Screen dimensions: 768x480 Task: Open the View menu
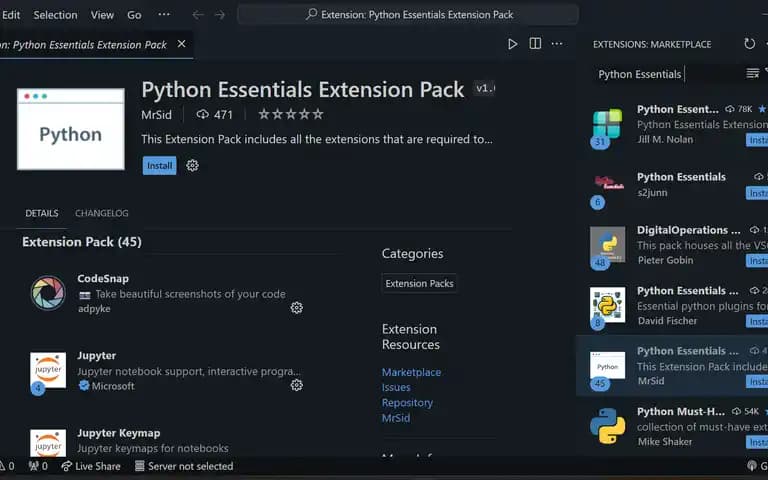tap(102, 15)
